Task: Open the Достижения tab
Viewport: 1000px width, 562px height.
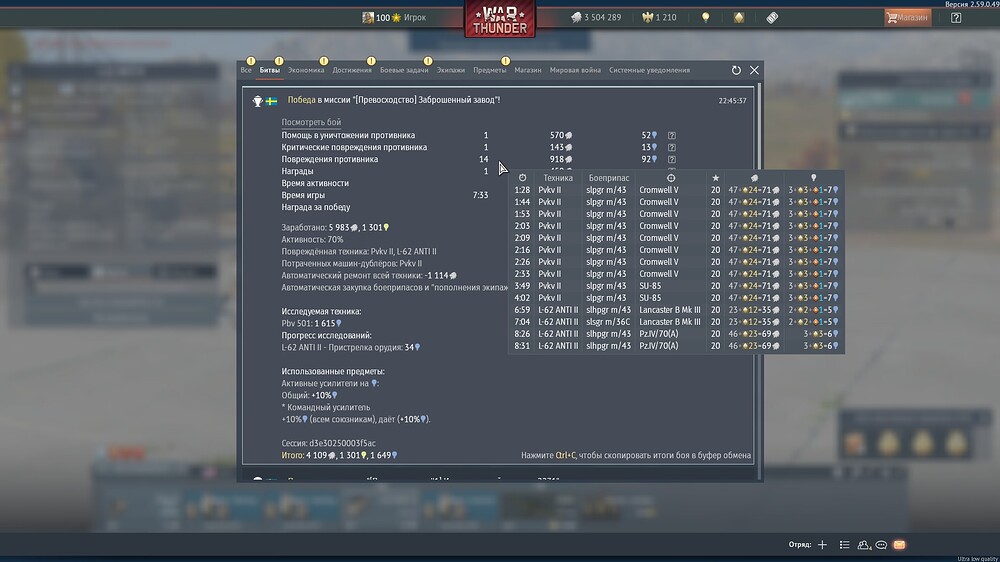Action: 351,70
